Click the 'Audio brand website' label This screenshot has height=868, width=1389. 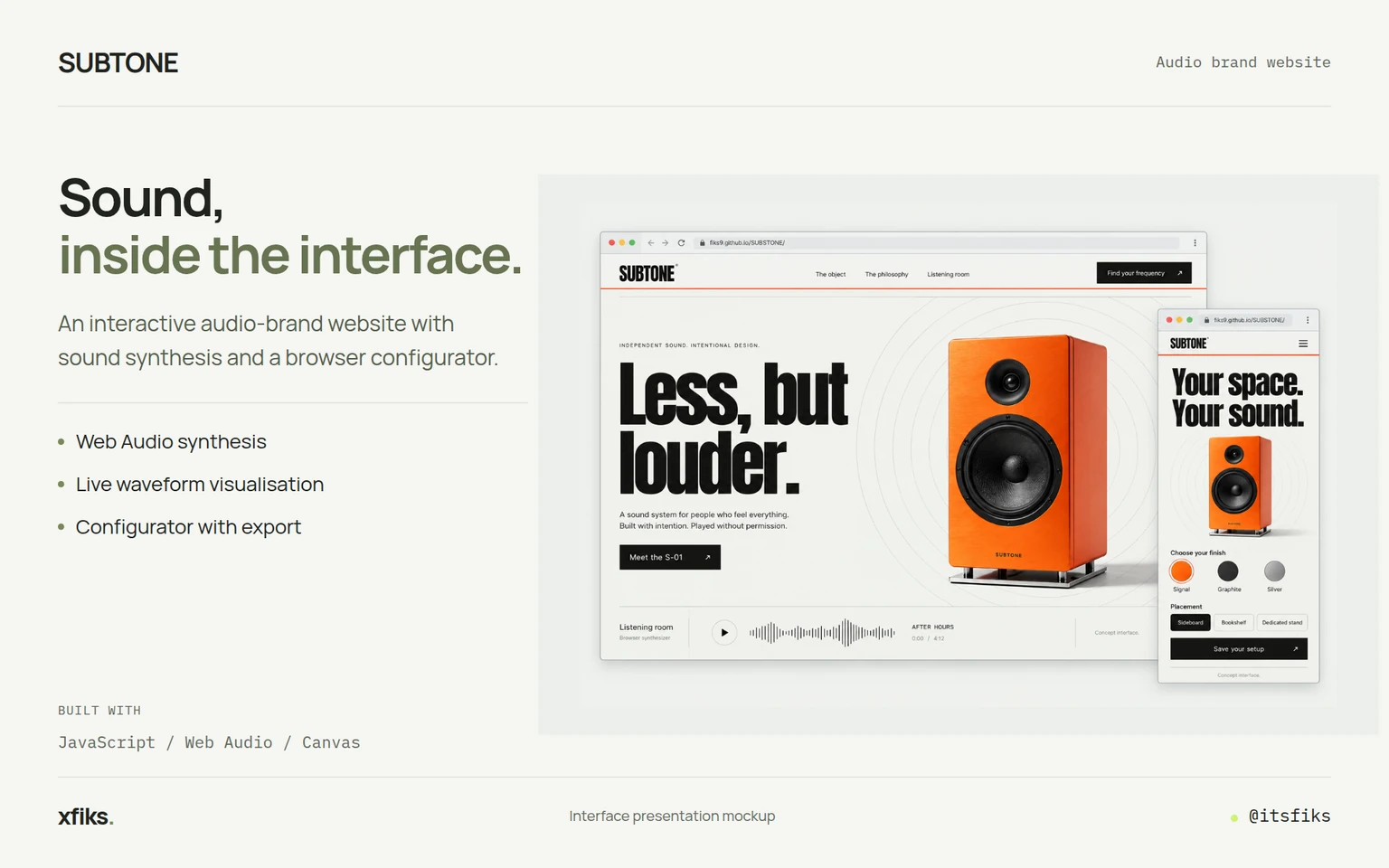tap(1243, 62)
